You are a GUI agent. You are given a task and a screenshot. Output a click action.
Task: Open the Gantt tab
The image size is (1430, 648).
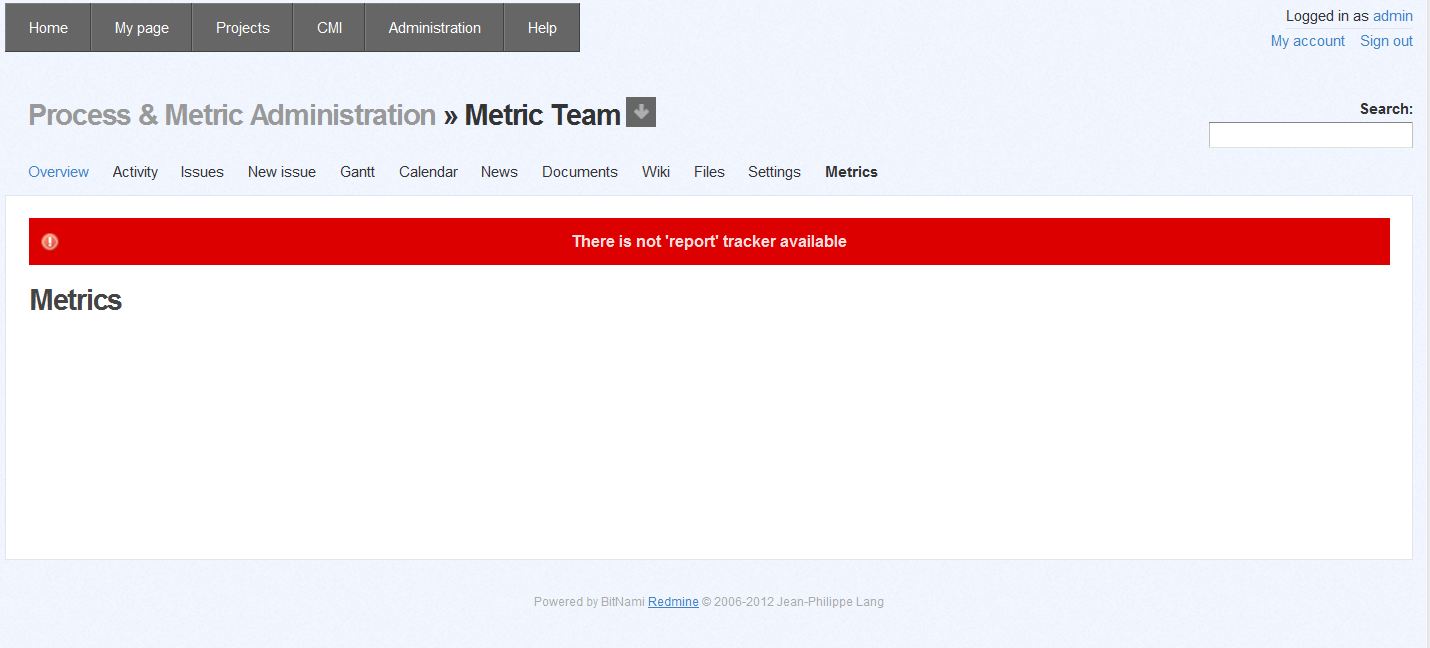tap(357, 172)
